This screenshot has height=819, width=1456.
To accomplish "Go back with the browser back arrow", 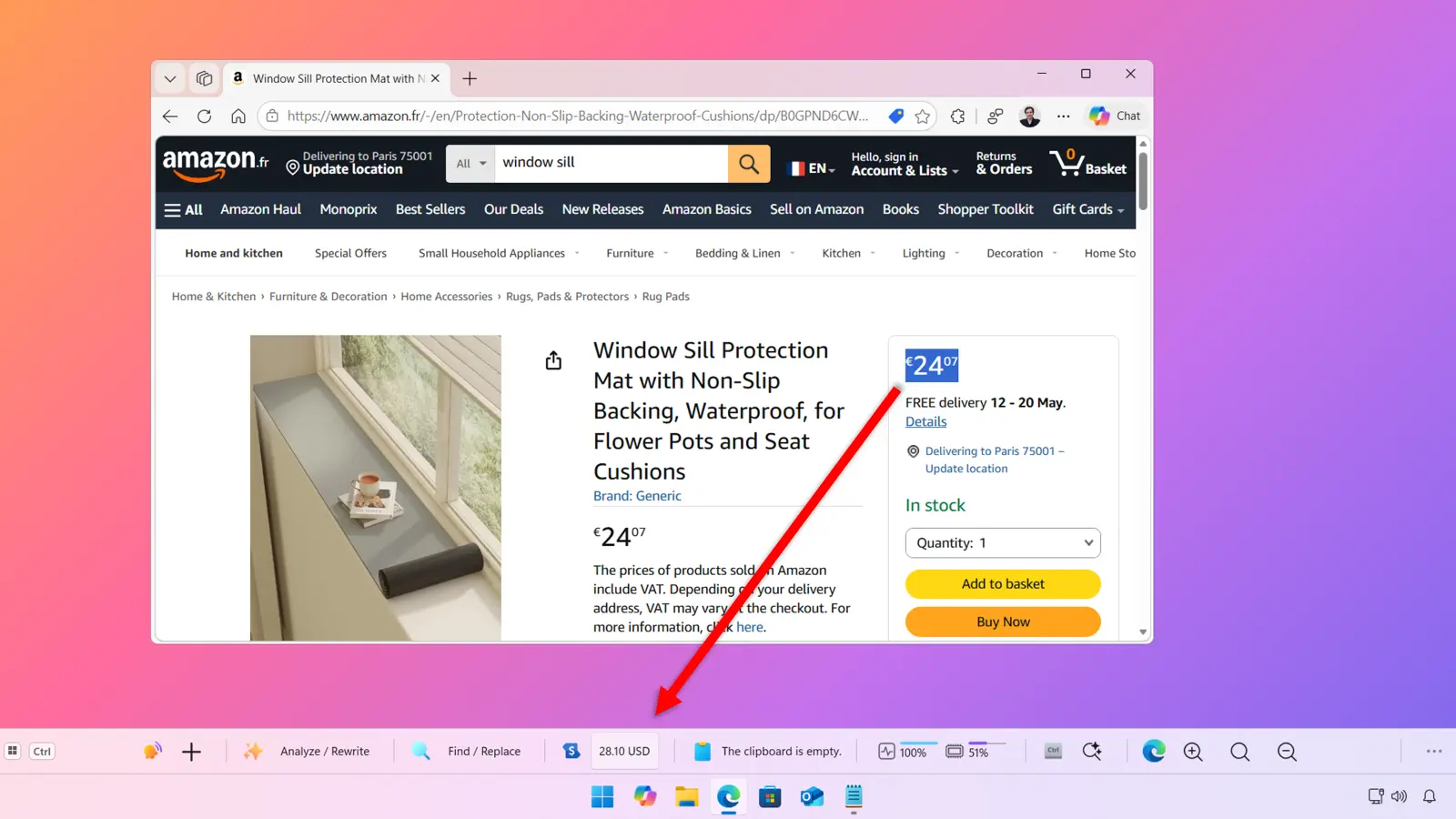I will [x=170, y=116].
